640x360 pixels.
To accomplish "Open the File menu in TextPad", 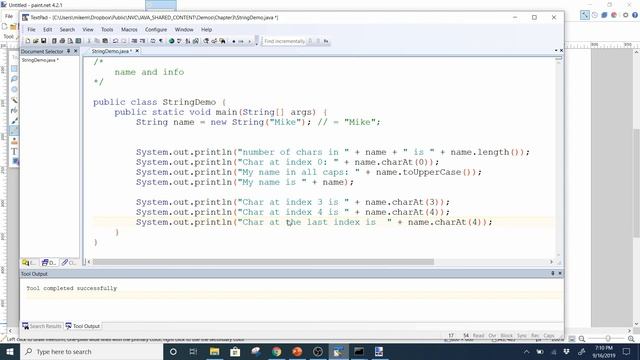I will point(31,29).
